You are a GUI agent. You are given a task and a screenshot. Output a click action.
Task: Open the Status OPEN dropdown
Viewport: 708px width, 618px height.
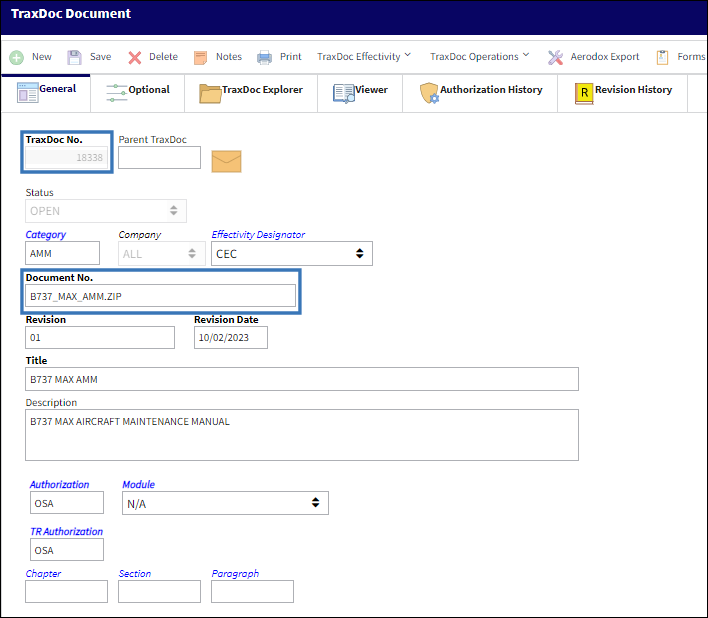[106, 211]
